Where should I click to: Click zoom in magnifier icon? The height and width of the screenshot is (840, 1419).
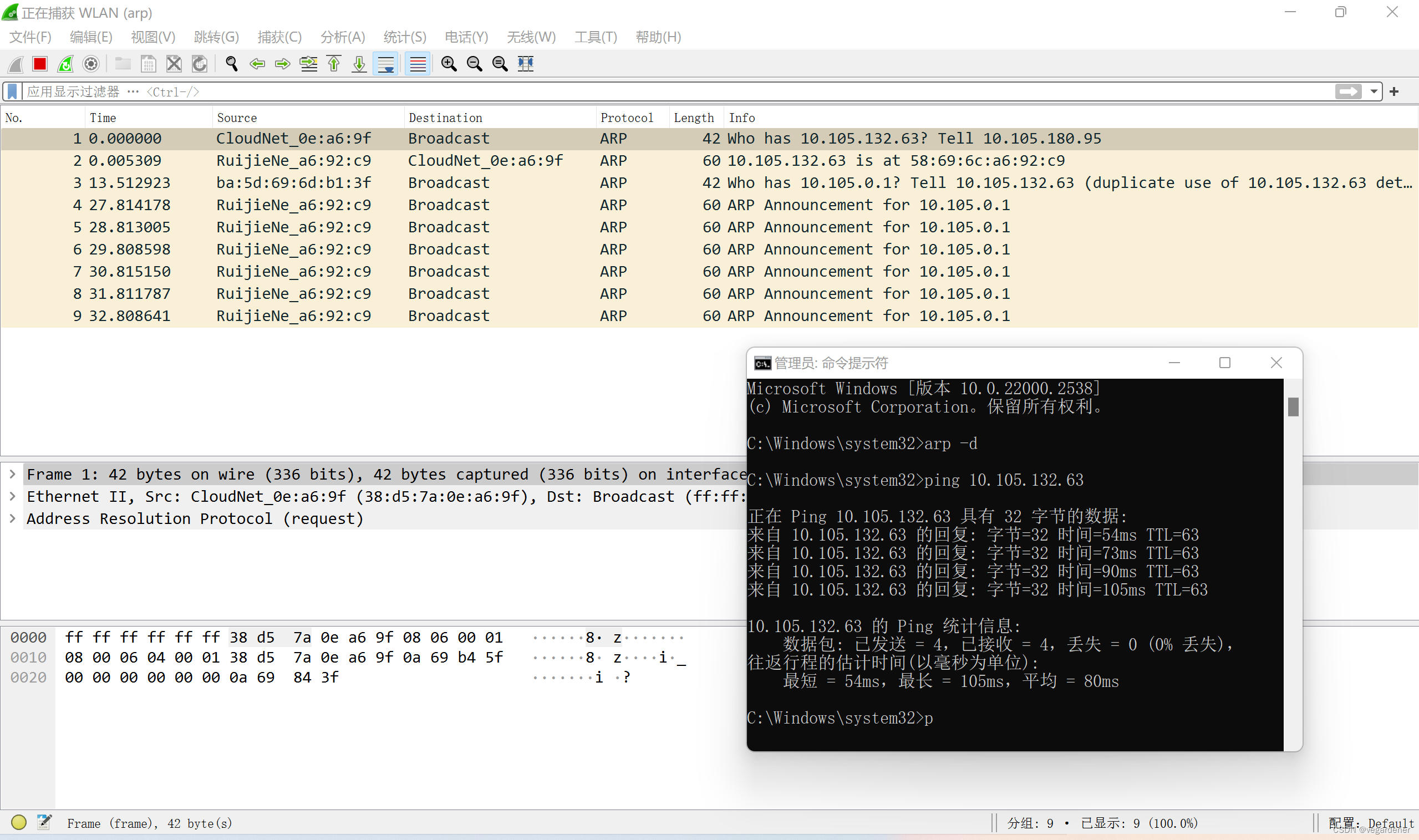tap(449, 64)
